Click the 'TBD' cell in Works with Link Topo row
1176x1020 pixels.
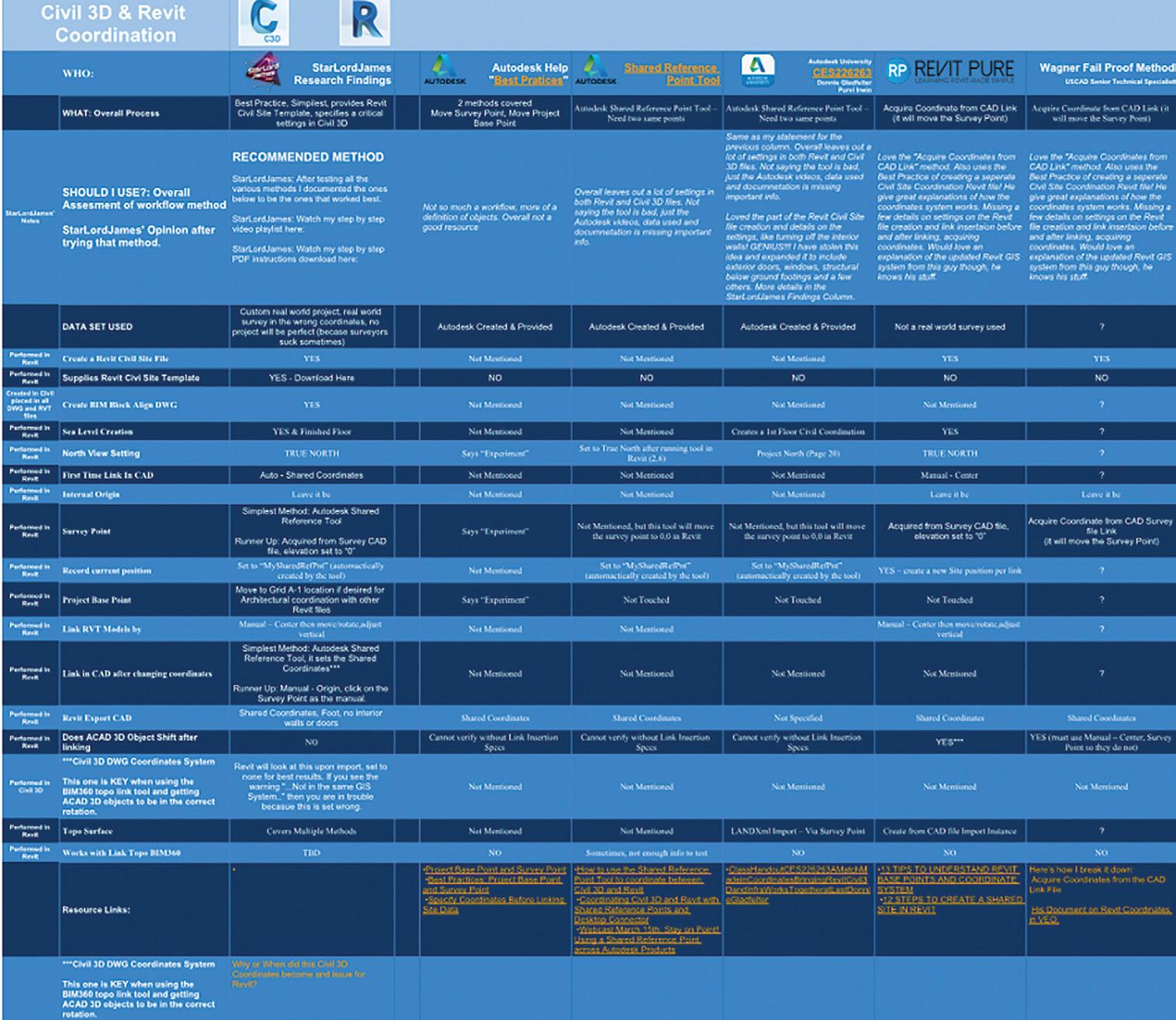[312, 853]
